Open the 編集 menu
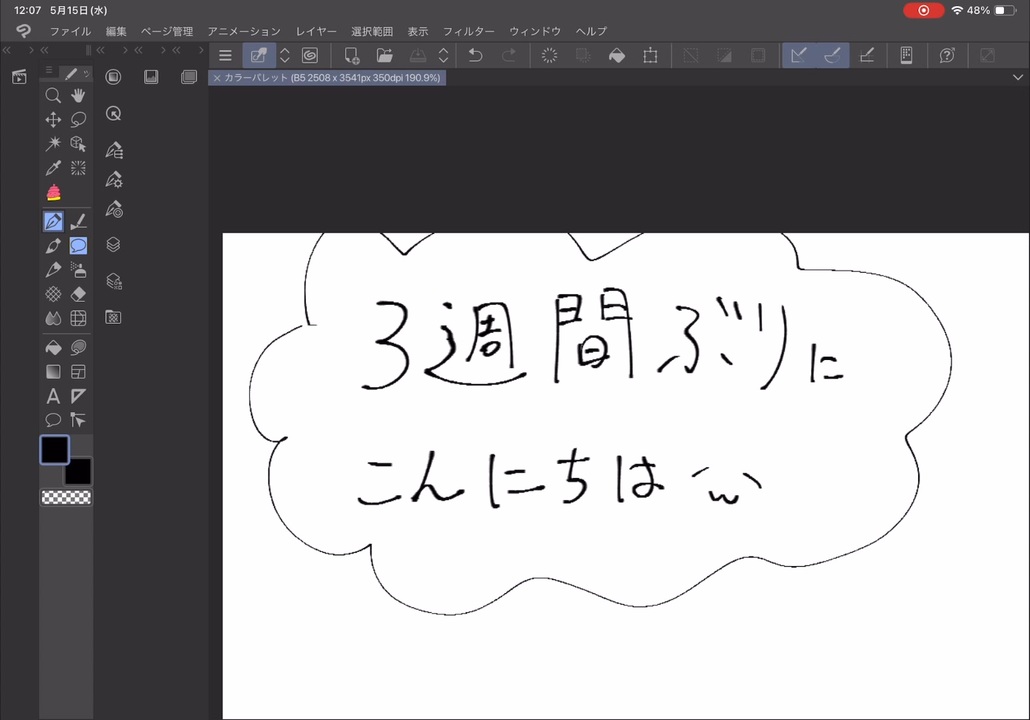The height and width of the screenshot is (720, 1030). coord(116,32)
